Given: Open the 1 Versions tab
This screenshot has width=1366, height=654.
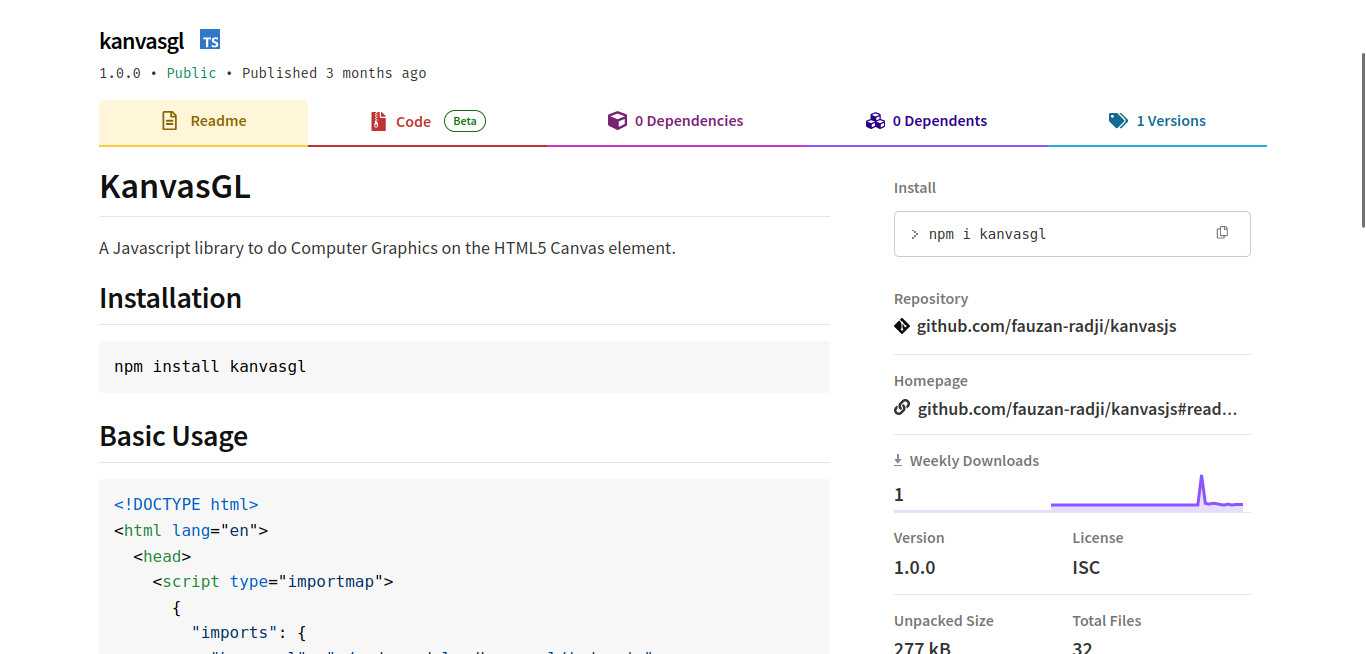Looking at the screenshot, I should 1170,121.
